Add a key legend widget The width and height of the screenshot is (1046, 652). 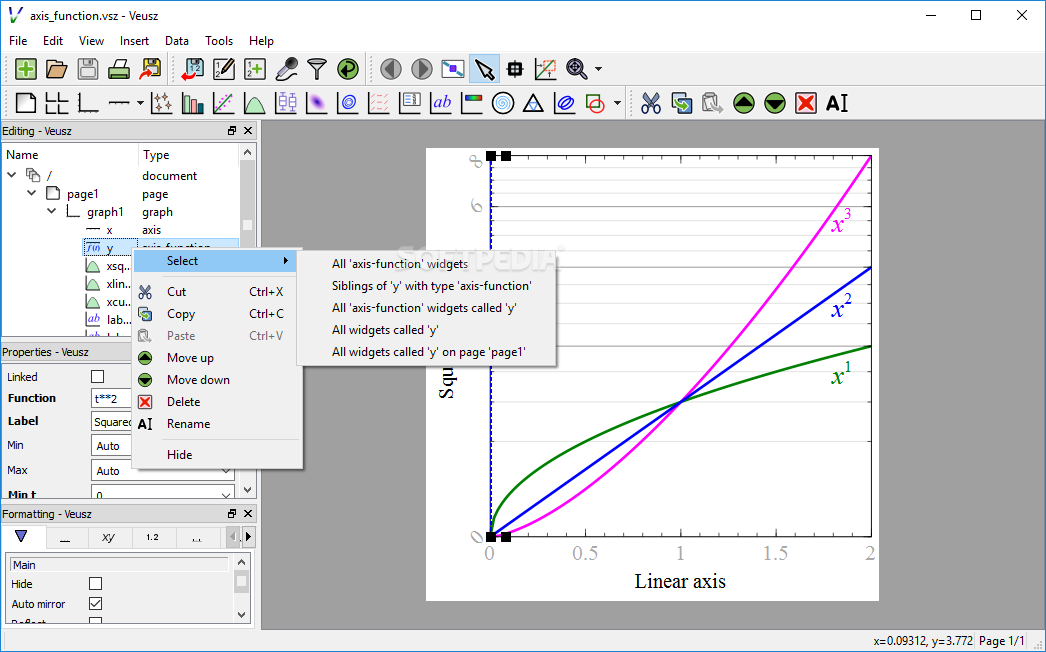pyautogui.click(x=410, y=103)
